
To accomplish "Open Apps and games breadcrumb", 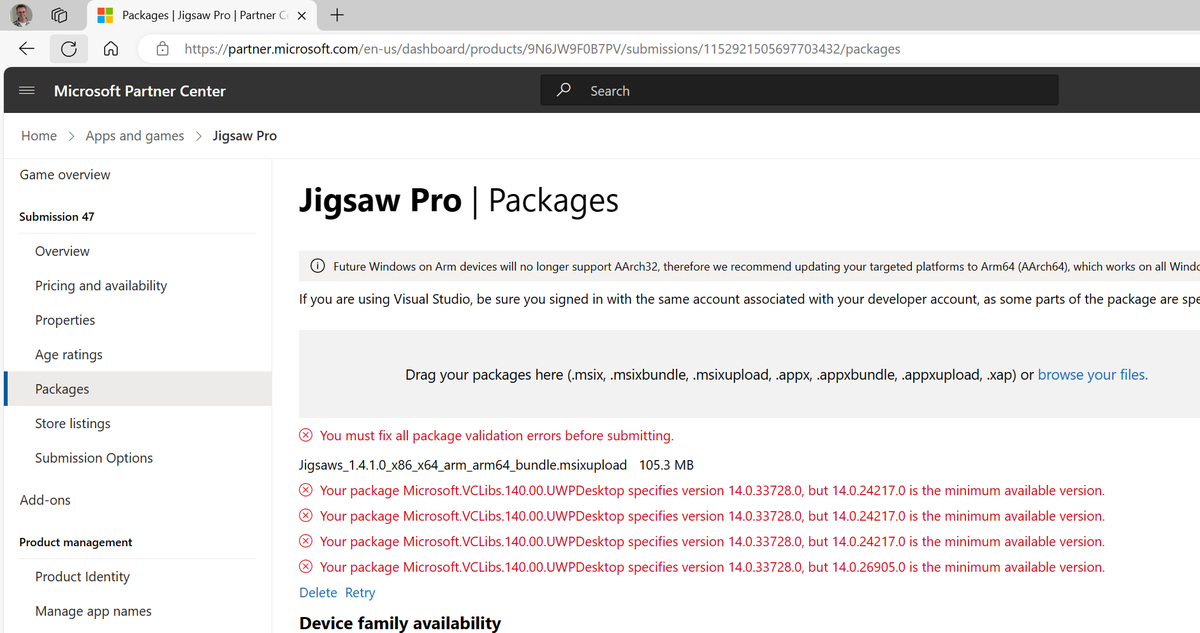I will click(x=135, y=136).
